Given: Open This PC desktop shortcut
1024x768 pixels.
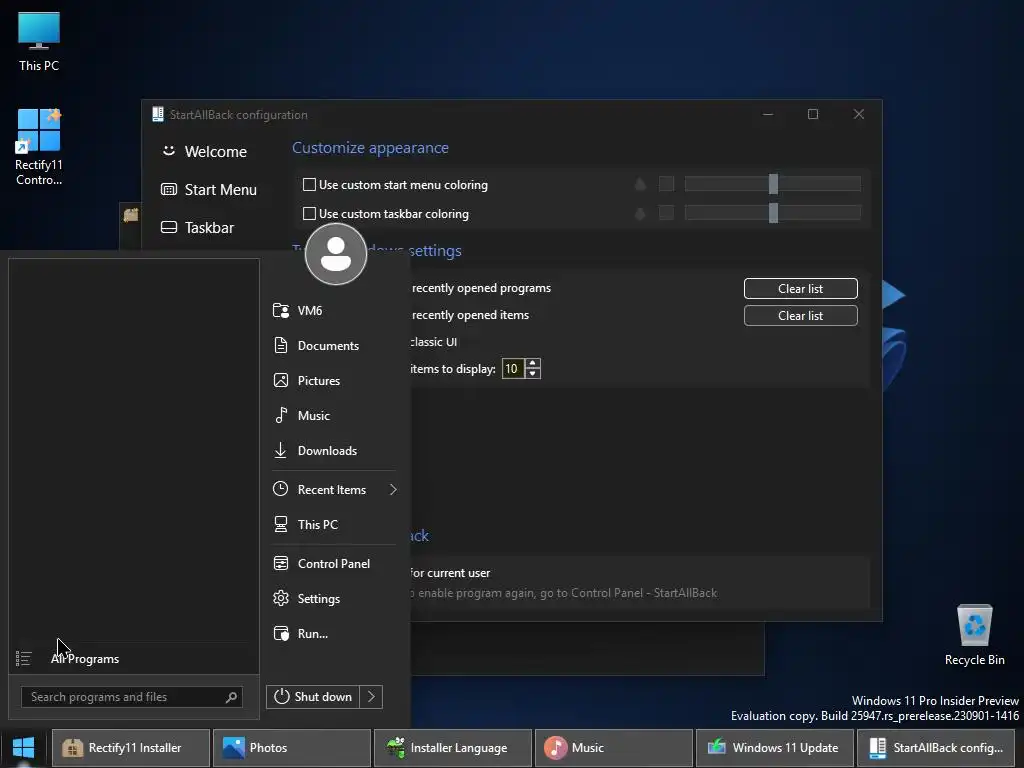Looking at the screenshot, I should pos(39,41).
